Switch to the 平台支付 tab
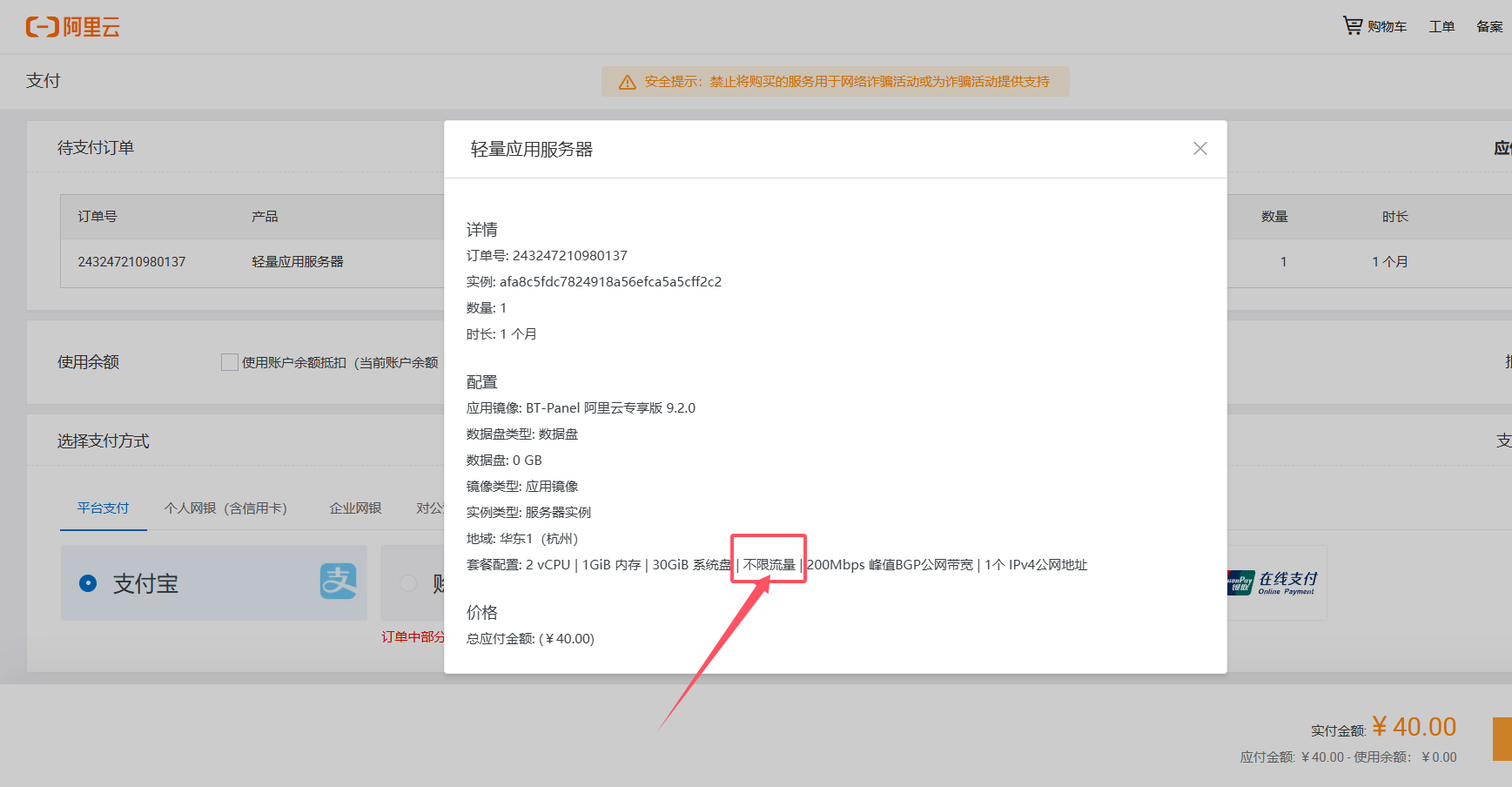Viewport: 1512px width, 787px height. [103, 508]
